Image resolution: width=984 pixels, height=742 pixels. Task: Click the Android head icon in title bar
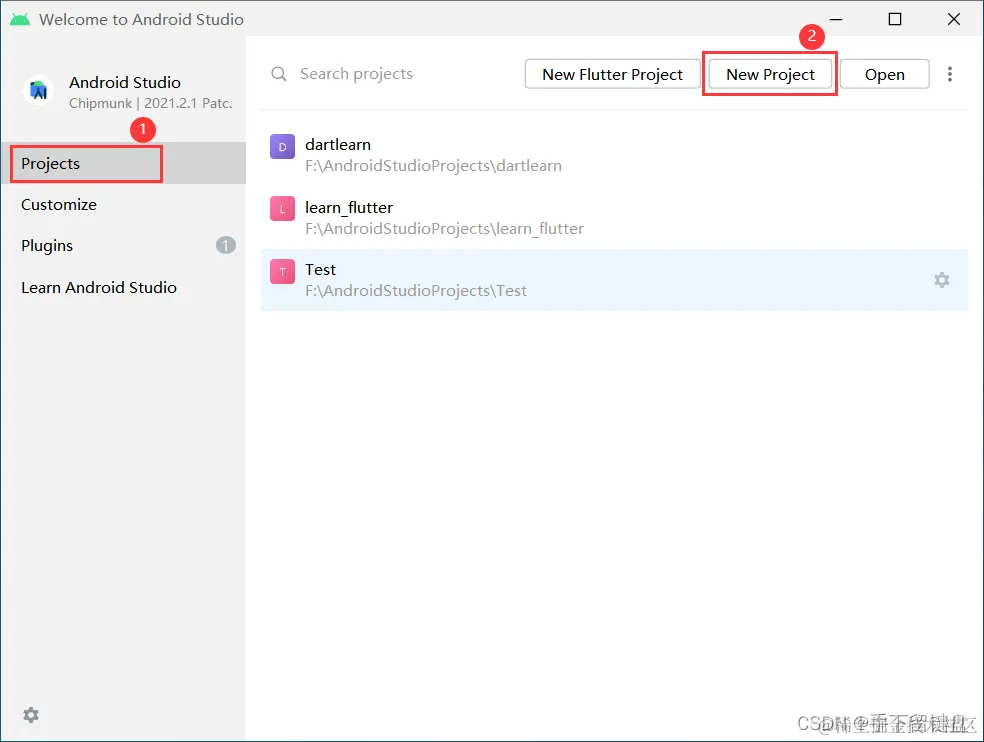coord(20,19)
